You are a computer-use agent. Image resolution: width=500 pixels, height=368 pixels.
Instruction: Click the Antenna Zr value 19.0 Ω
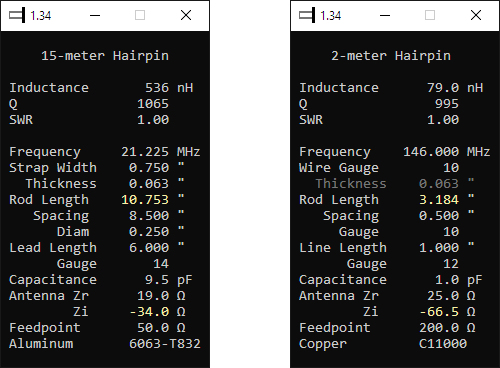(161, 296)
